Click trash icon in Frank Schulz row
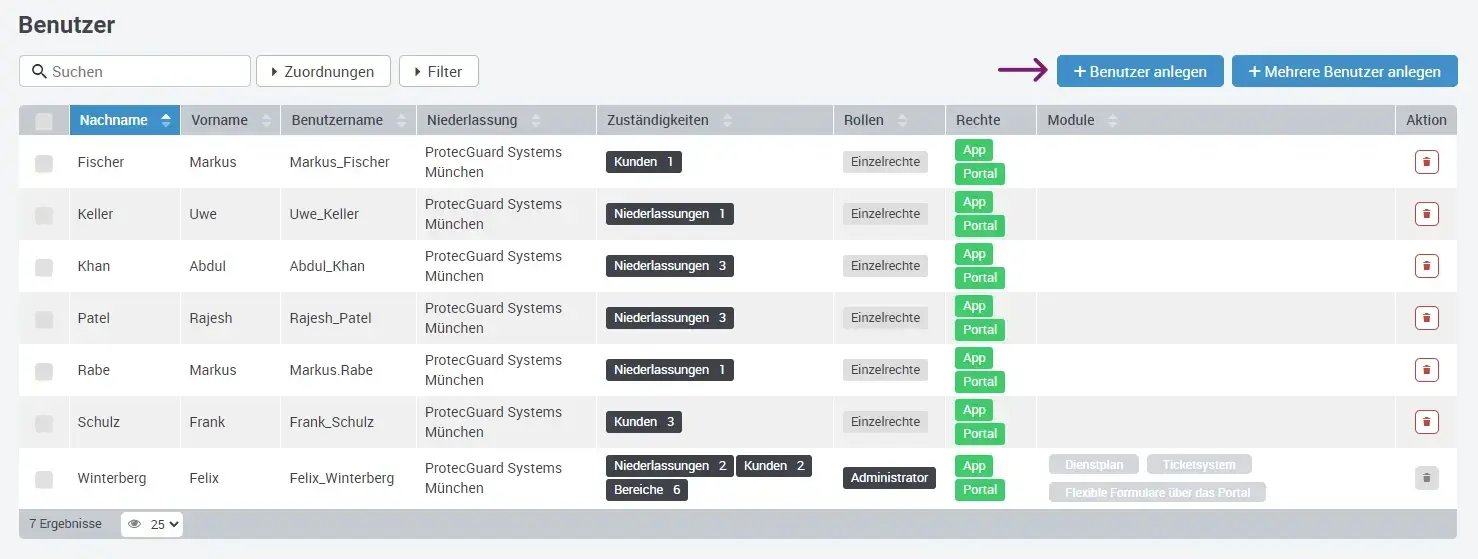 pos(1426,422)
